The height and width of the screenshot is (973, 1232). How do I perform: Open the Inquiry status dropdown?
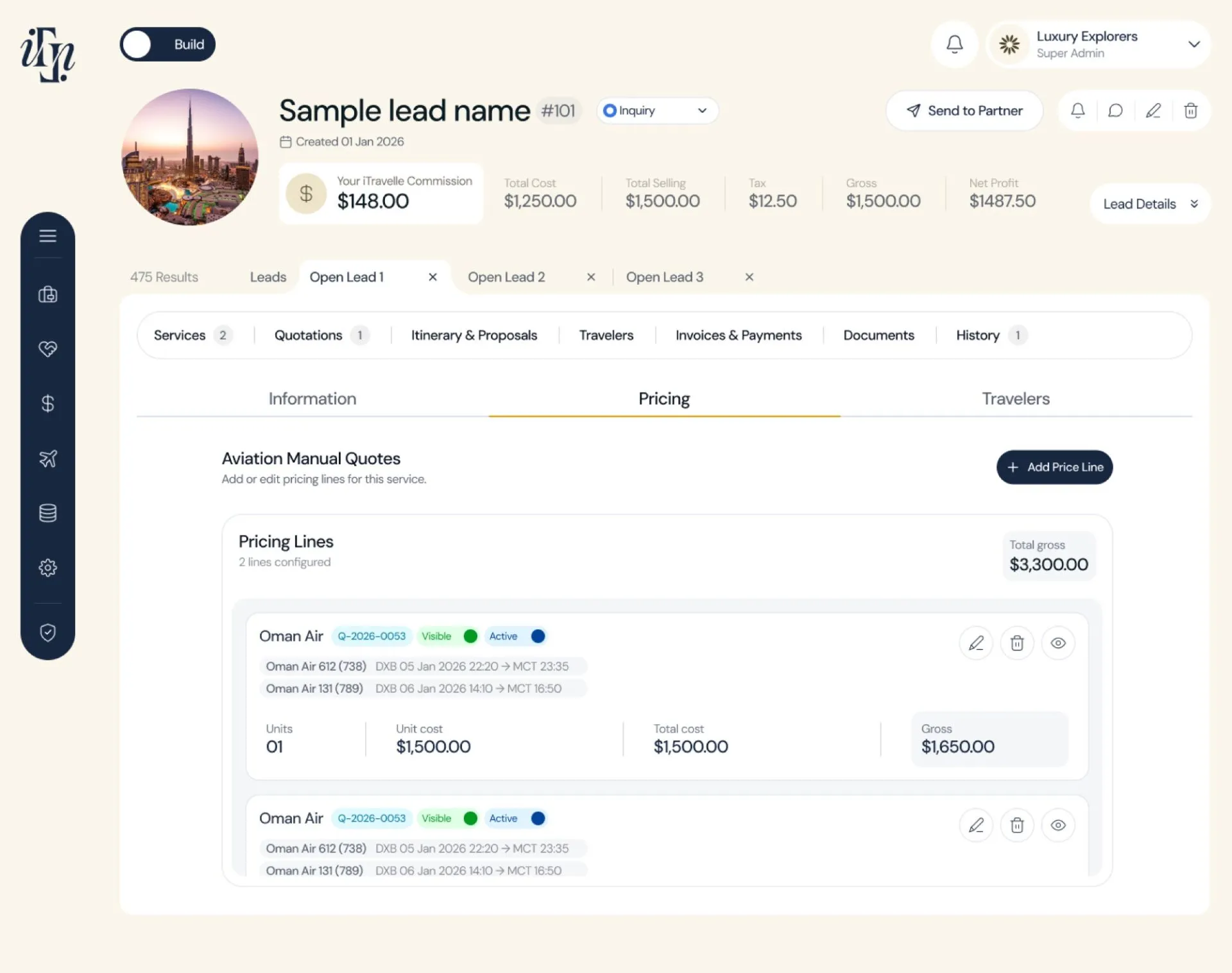(x=657, y=110)
